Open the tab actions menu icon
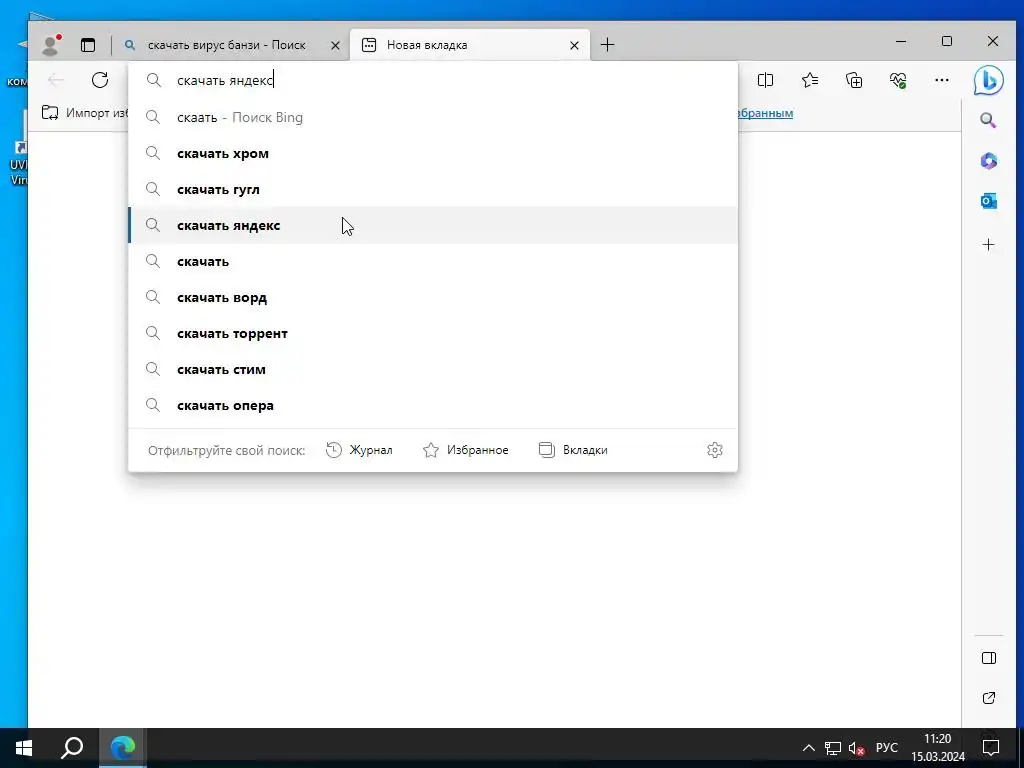Screen dimensions: 1024x768 pyautogui.click(x=88, y=45)
